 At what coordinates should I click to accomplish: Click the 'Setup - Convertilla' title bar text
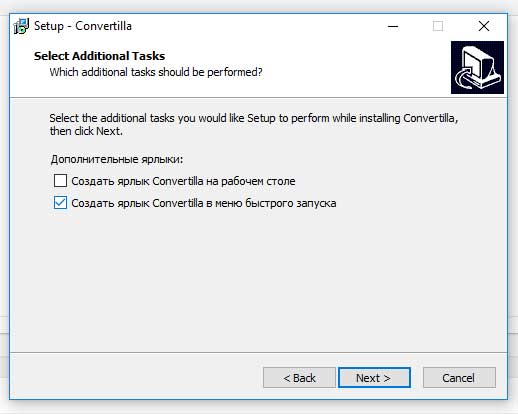(x=83, y=26)
